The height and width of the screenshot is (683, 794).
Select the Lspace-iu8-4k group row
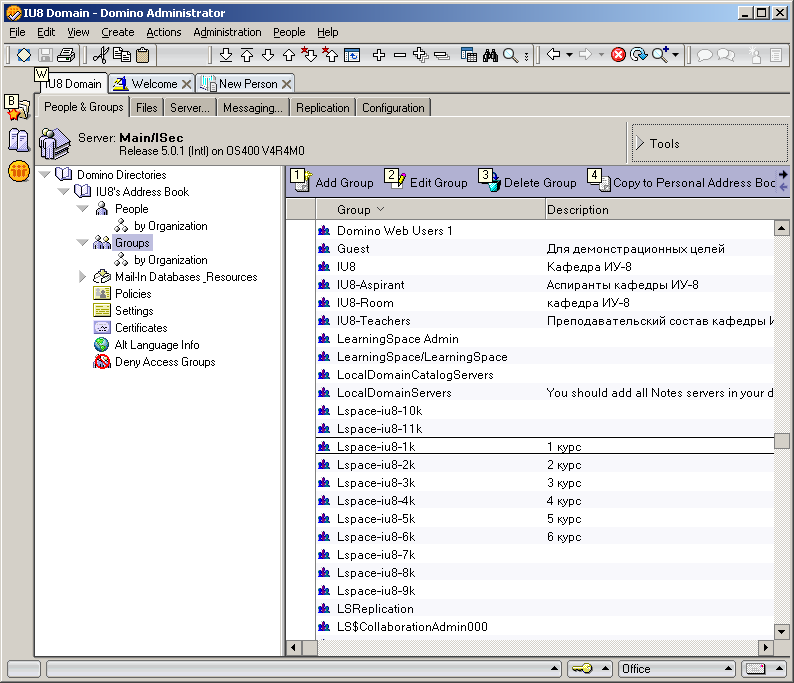545,501
